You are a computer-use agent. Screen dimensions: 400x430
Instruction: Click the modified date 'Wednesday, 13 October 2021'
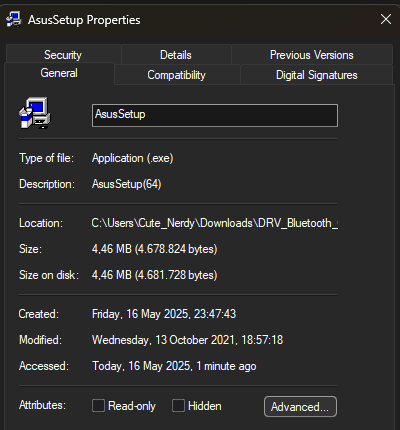(164, 340)
